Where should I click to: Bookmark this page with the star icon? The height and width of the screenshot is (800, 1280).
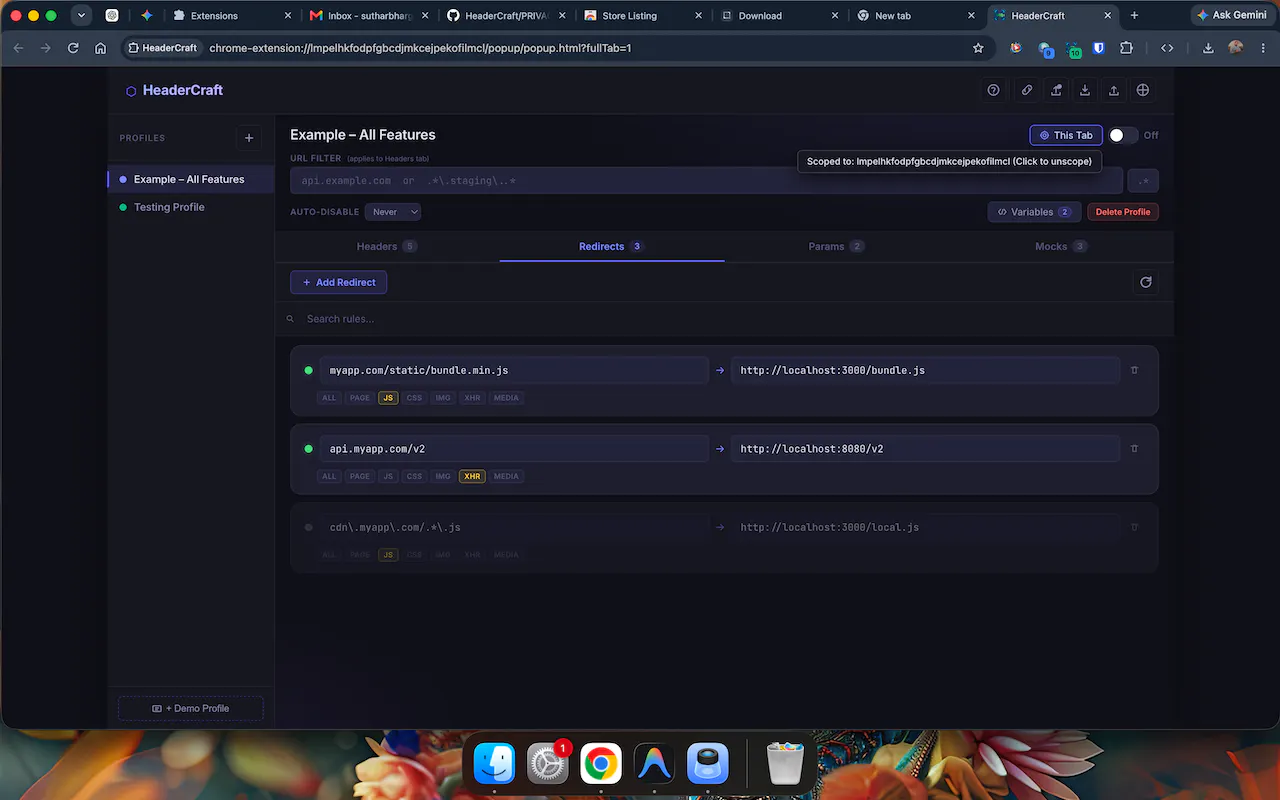pyautogui.click(x=978, y=48)
